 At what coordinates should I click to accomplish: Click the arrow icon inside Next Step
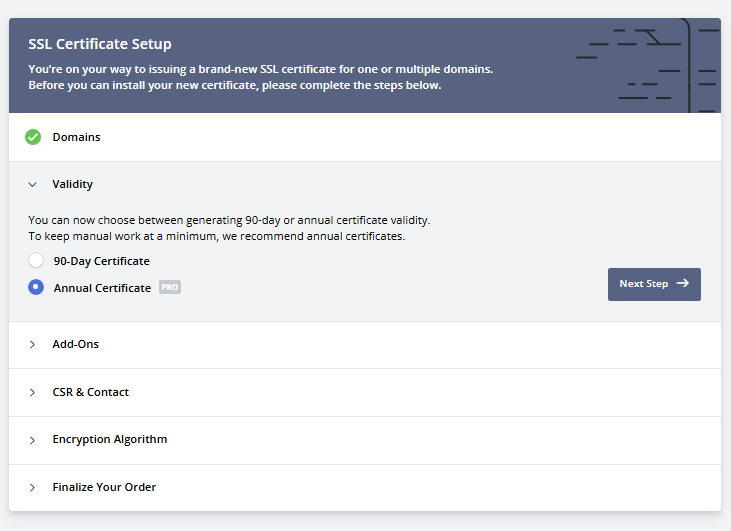point(683,284)
